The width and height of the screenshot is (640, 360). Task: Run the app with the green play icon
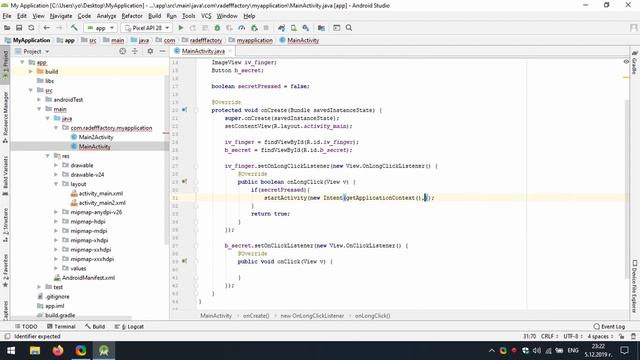pyautogui.click(x=181, y=28)
